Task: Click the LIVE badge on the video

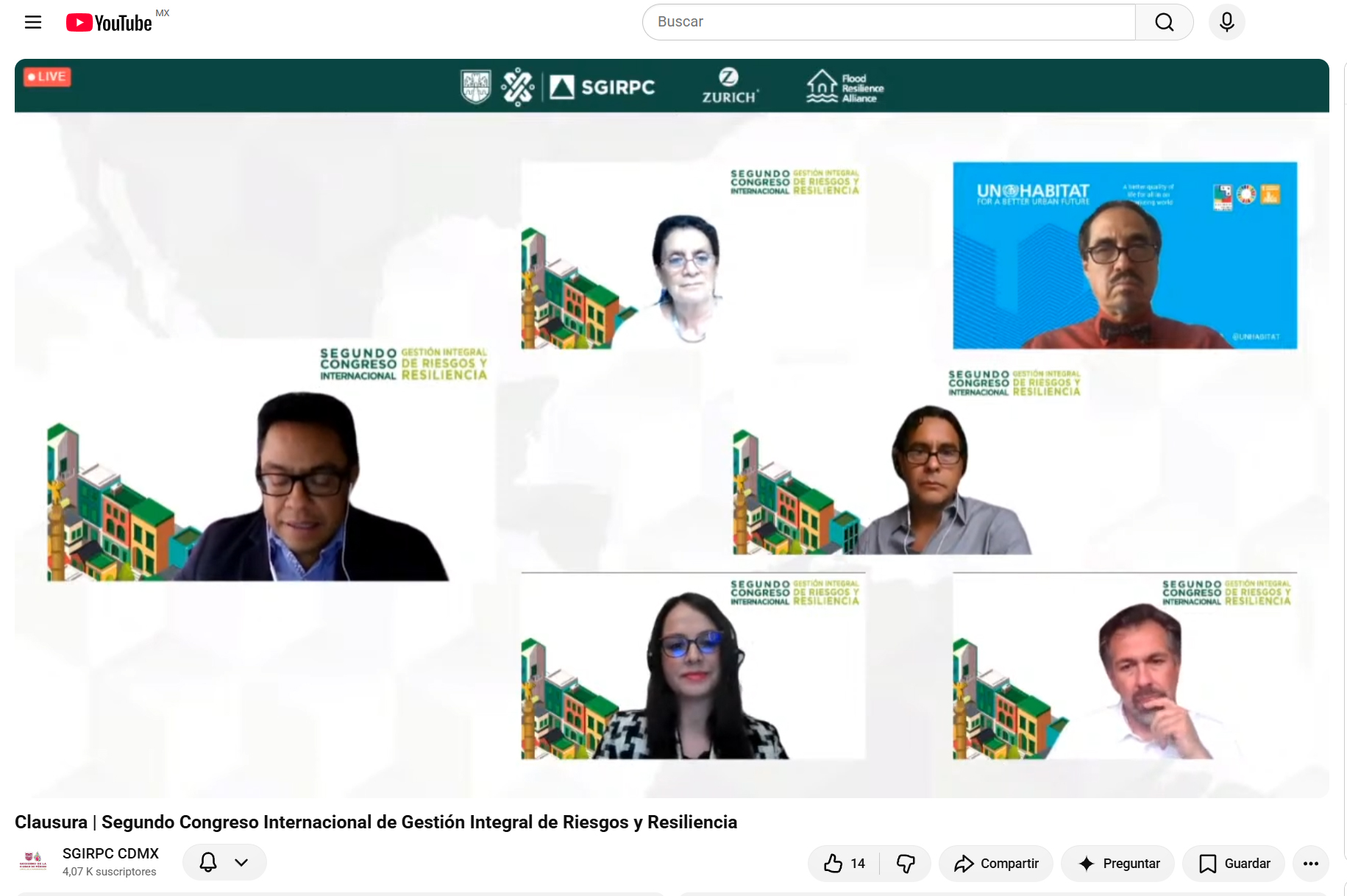Action: coord(47,77)
